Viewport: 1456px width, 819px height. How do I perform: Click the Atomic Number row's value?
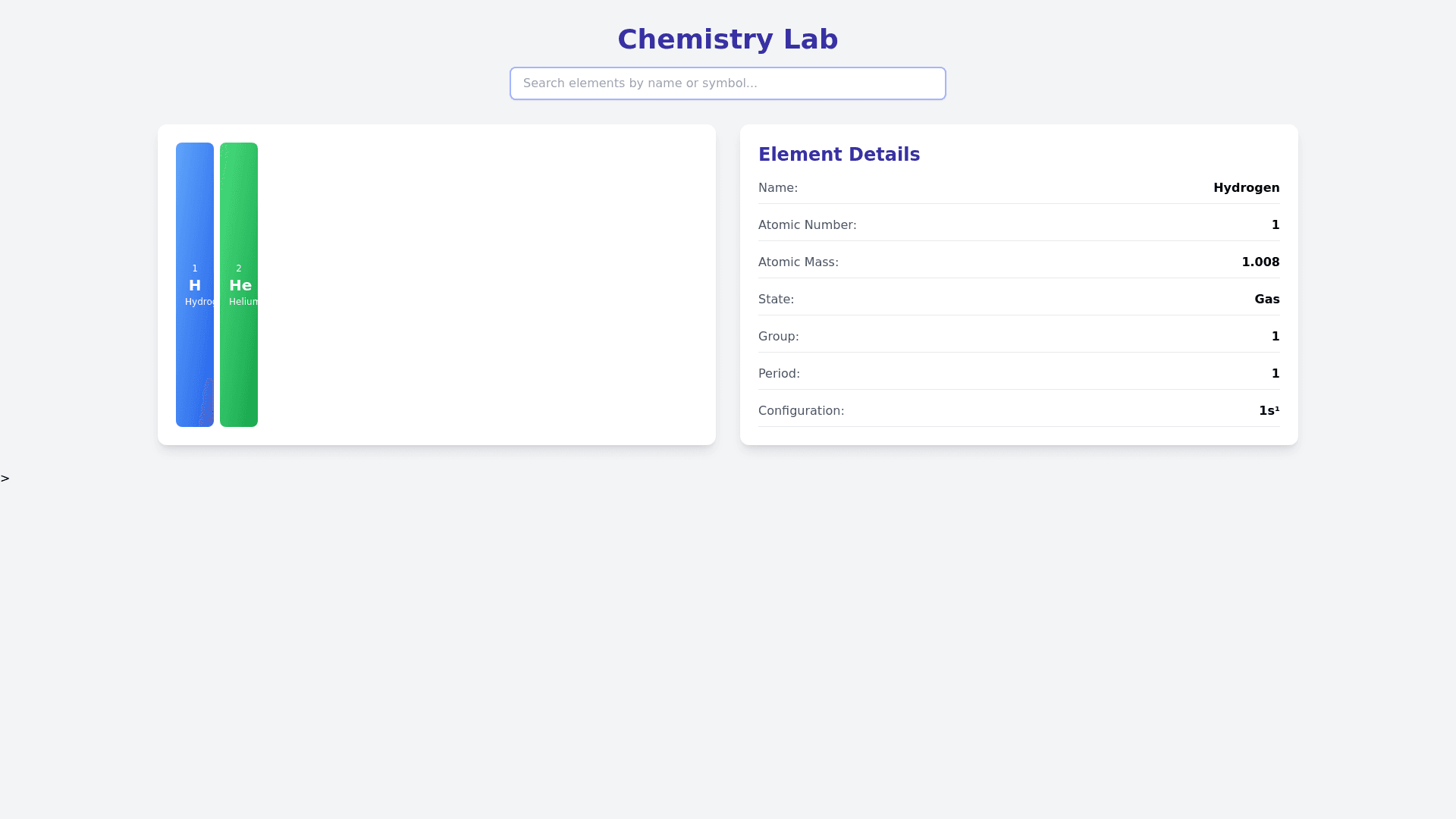1276,225
